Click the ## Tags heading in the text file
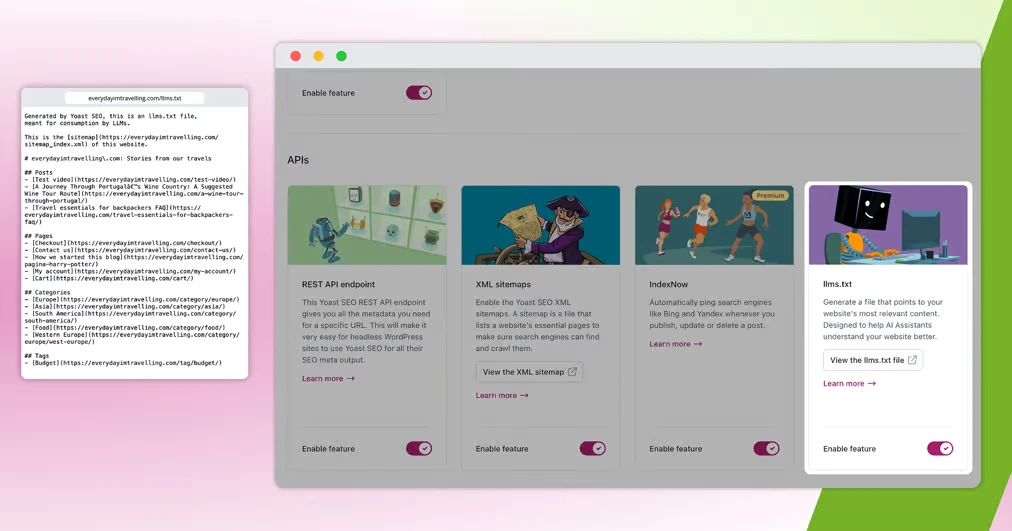1012x531 pixels. [x=37, y=356]
